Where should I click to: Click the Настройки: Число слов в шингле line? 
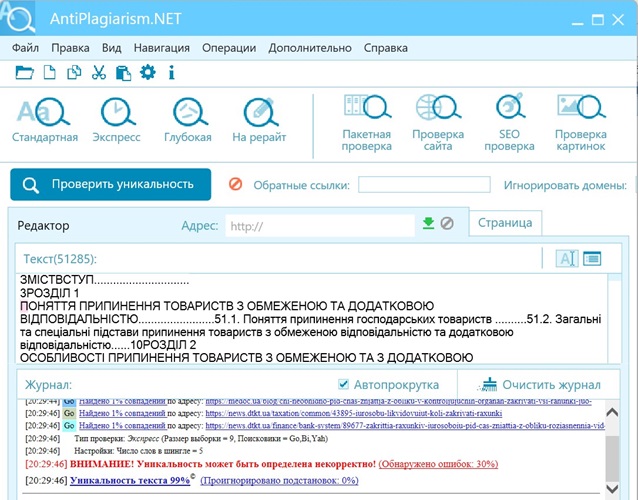(x=138, y=451)
